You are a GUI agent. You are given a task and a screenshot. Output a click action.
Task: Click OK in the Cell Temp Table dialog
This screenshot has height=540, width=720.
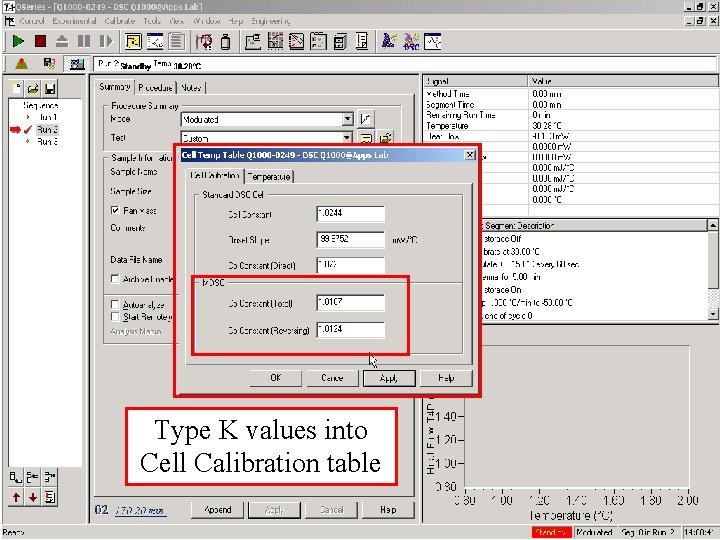coord(276,378)
